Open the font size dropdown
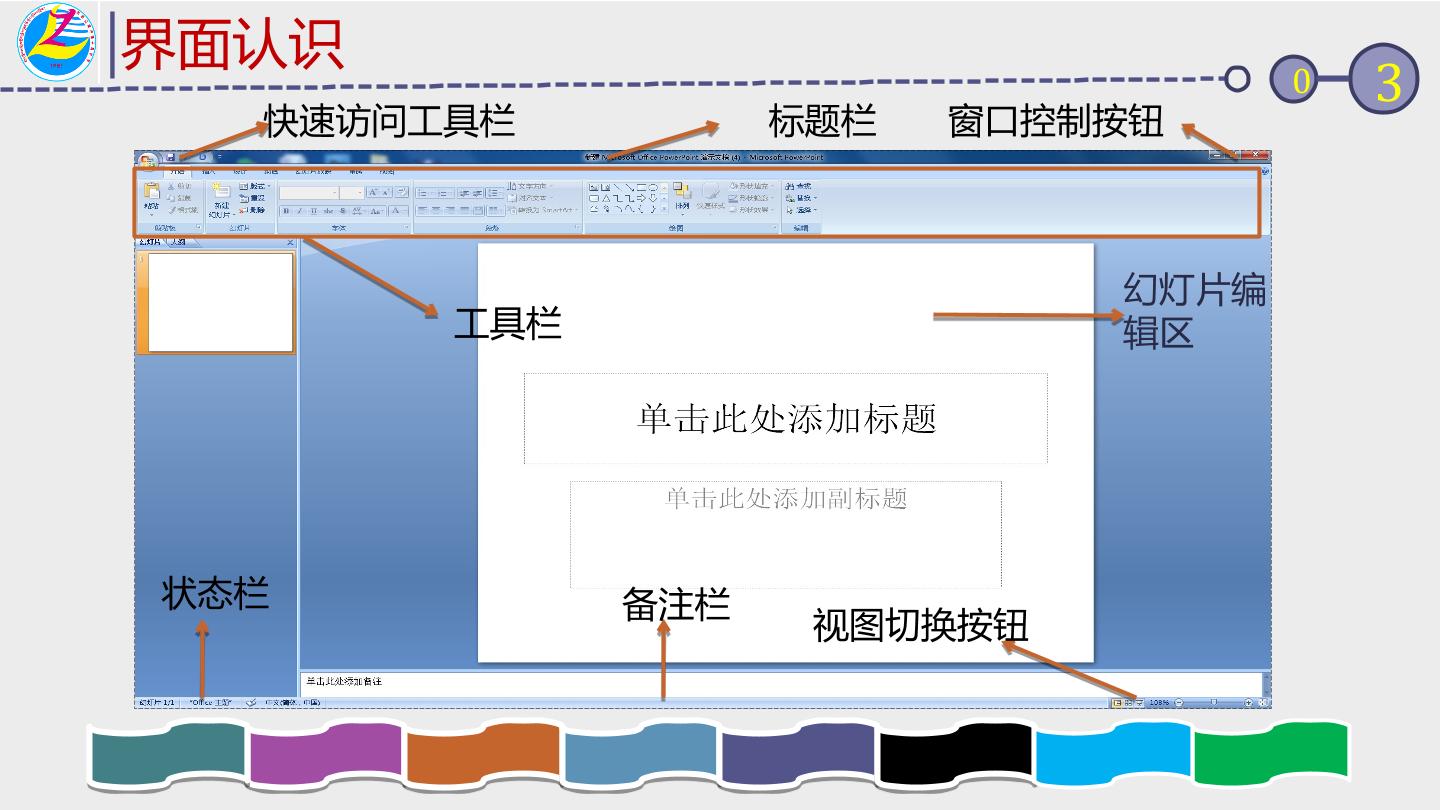 pyautogui.click(x=359, y=192)
